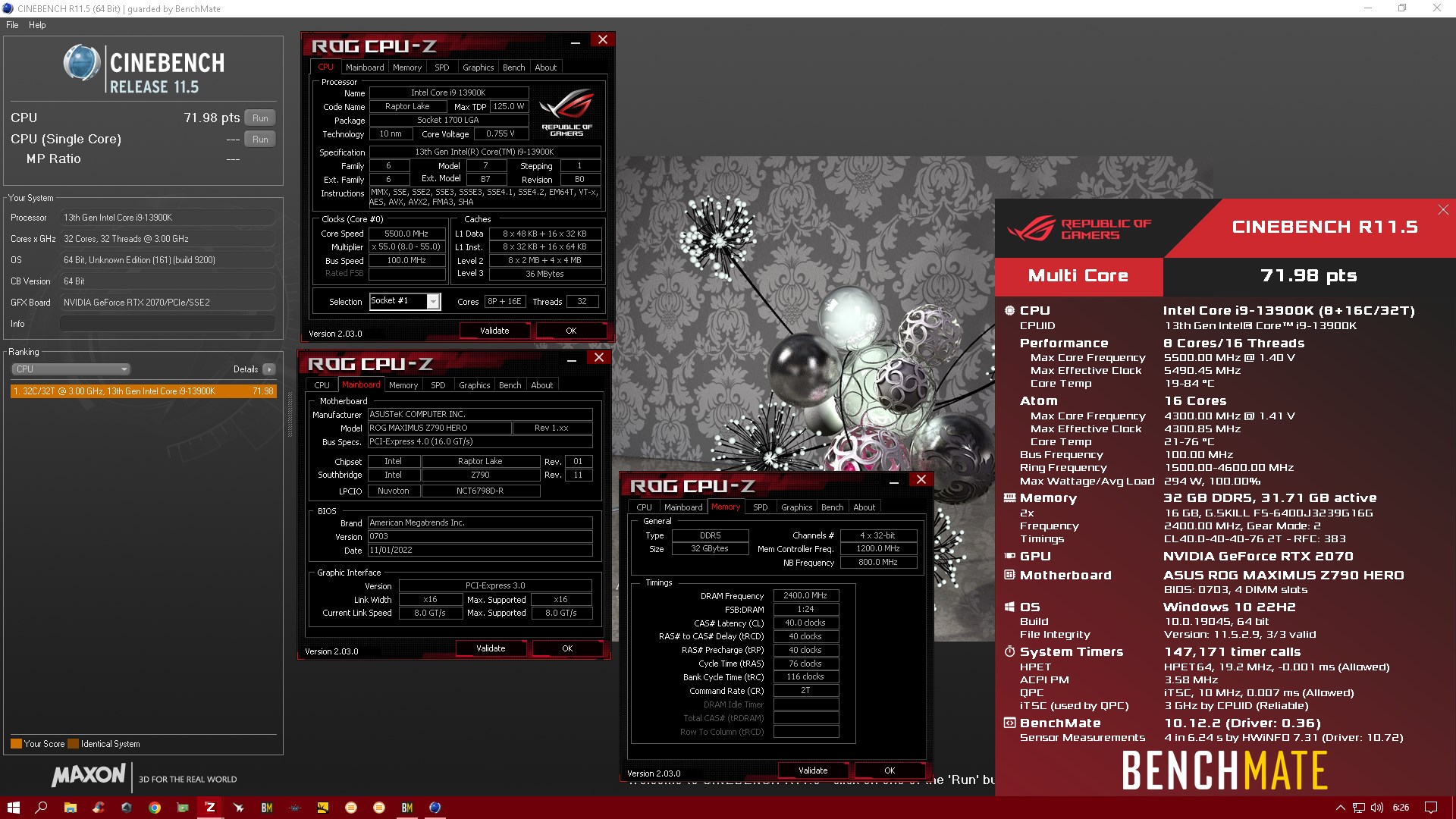This screenshot has width=1456, height=819.
Task: Open ranking Details link
Action: (x=246, y=369)
